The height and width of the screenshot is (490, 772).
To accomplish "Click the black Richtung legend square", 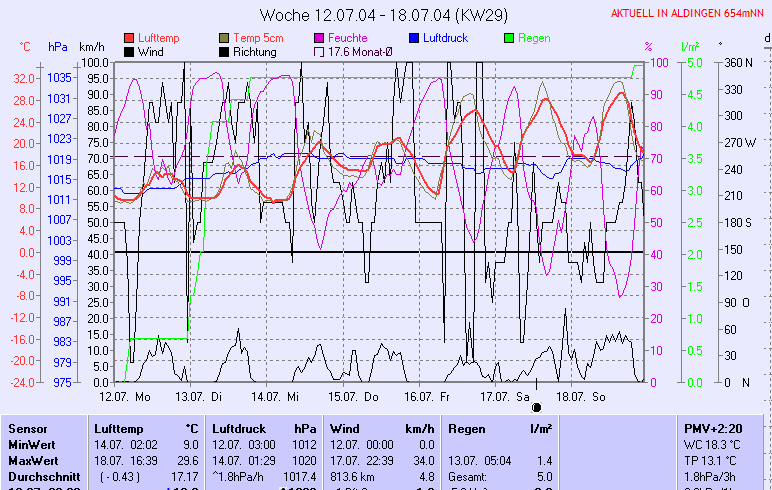I will coord(224,51).
